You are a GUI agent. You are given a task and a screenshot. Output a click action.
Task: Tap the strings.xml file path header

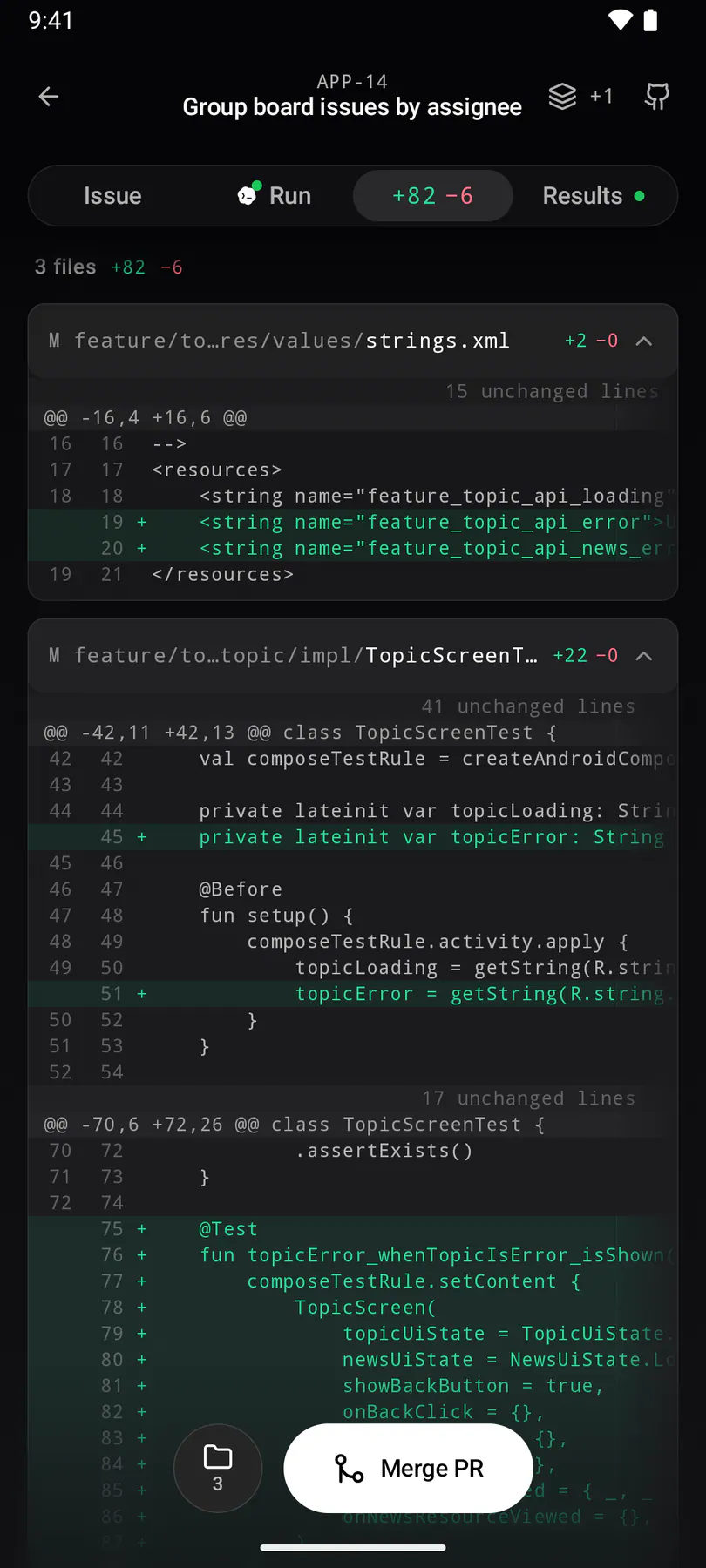click(x=292, y=341)
